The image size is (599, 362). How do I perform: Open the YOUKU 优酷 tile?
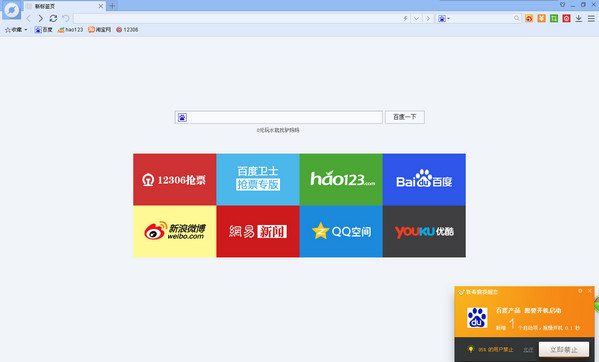pyautogui.click(x=424, y=231)
